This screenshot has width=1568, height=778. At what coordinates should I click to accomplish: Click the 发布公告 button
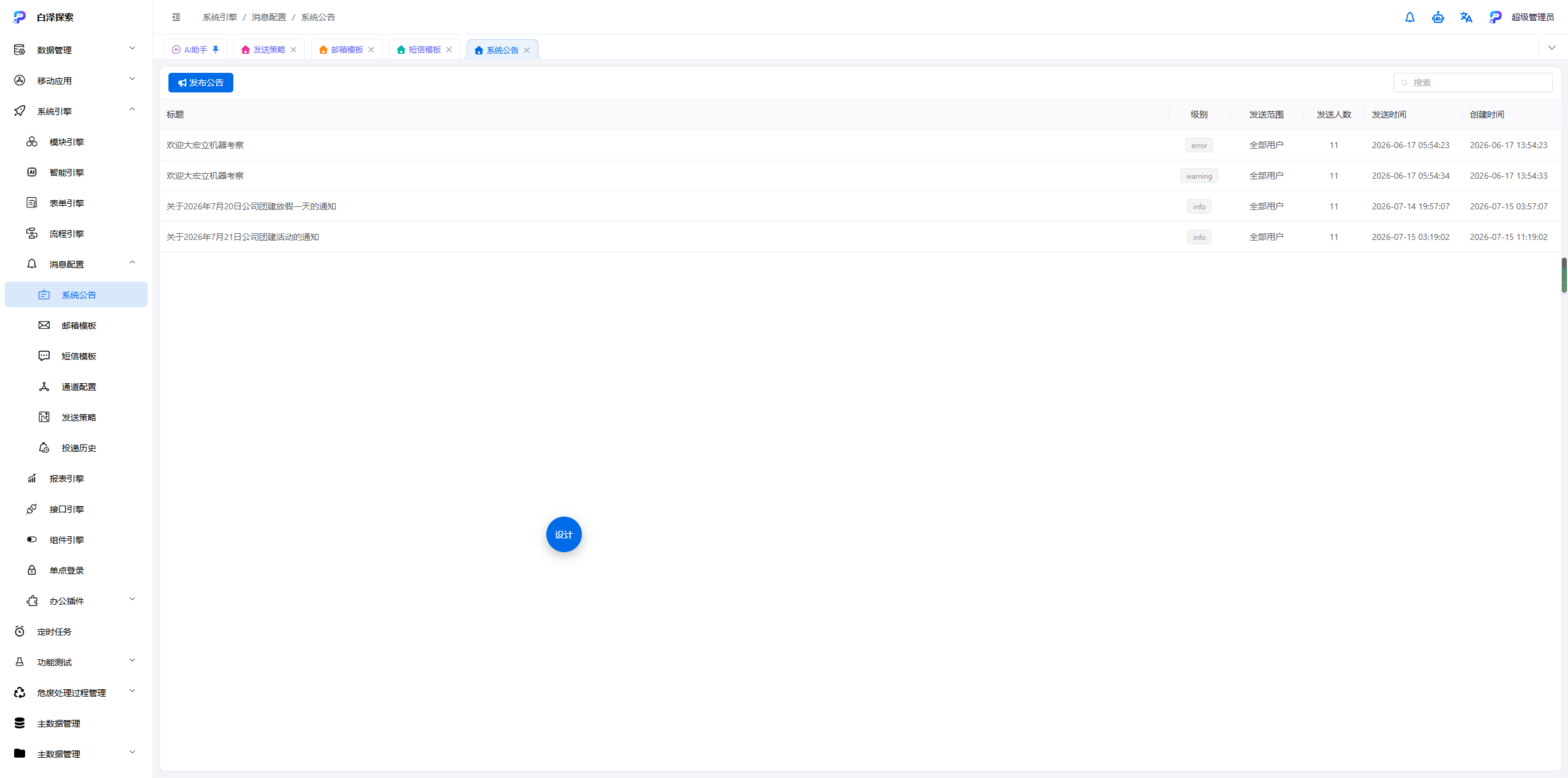[x=201, y=83]
